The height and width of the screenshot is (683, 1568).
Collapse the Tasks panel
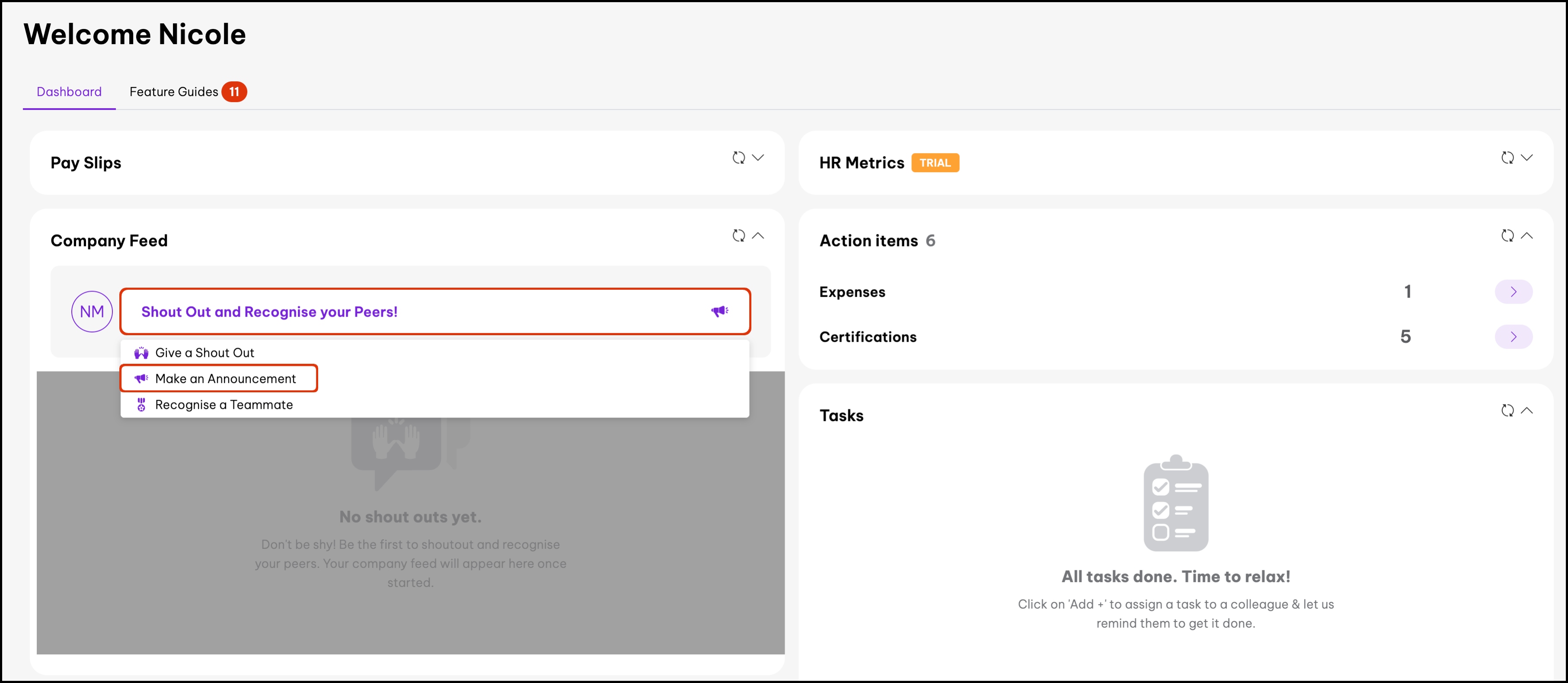[x=1526, y=410]
